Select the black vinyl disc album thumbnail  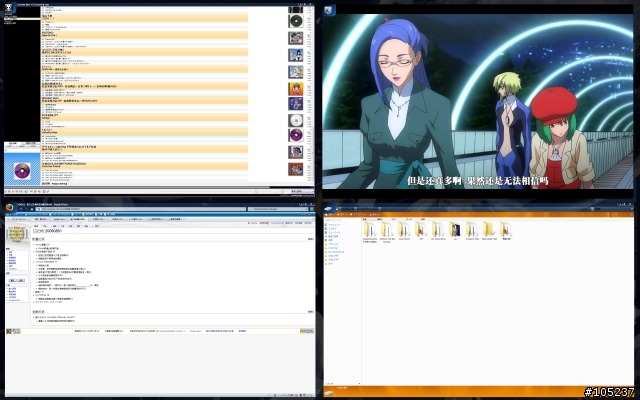coord(296,21)
